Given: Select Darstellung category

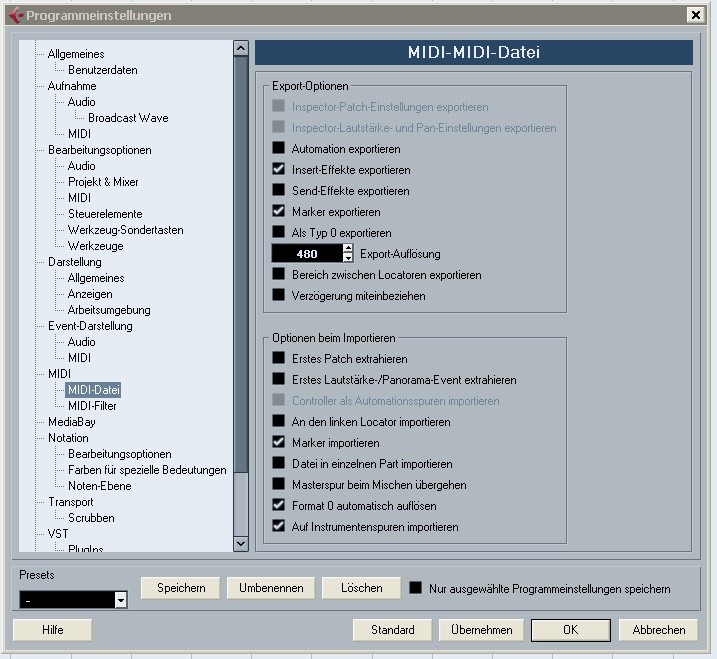Looking at the screenshot, I should [x=75, y=262].
